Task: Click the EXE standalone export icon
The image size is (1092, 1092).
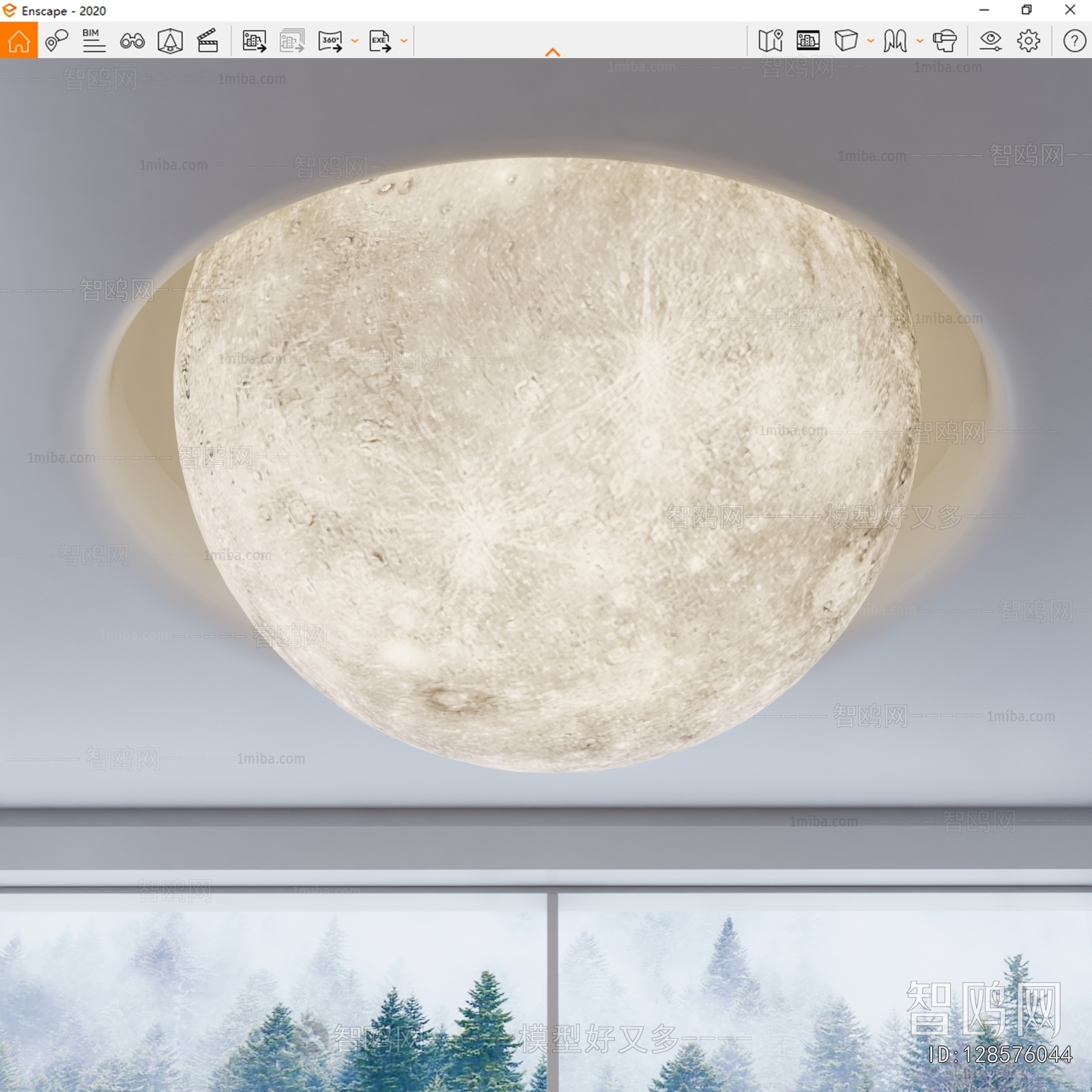Action: 380,41
